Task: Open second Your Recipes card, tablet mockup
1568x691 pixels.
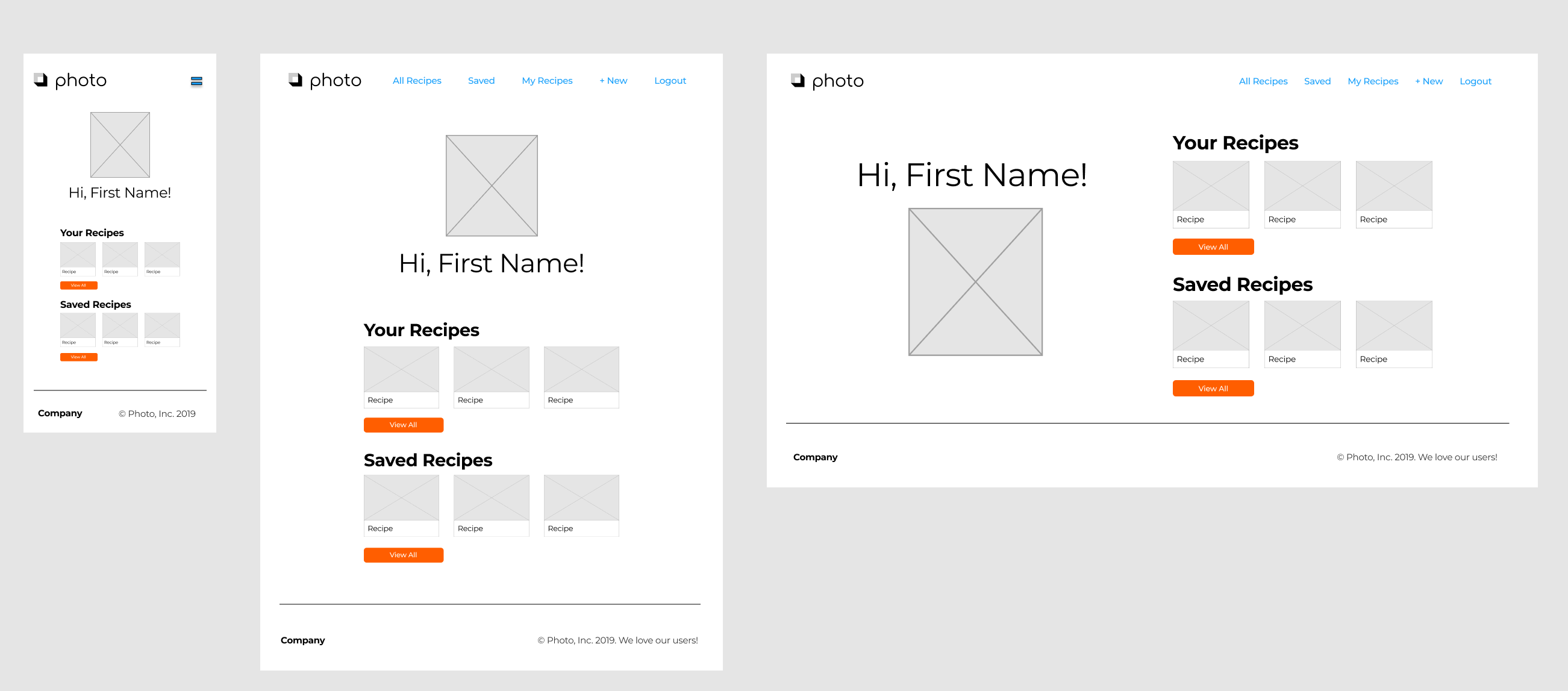Action: [491, 378]
